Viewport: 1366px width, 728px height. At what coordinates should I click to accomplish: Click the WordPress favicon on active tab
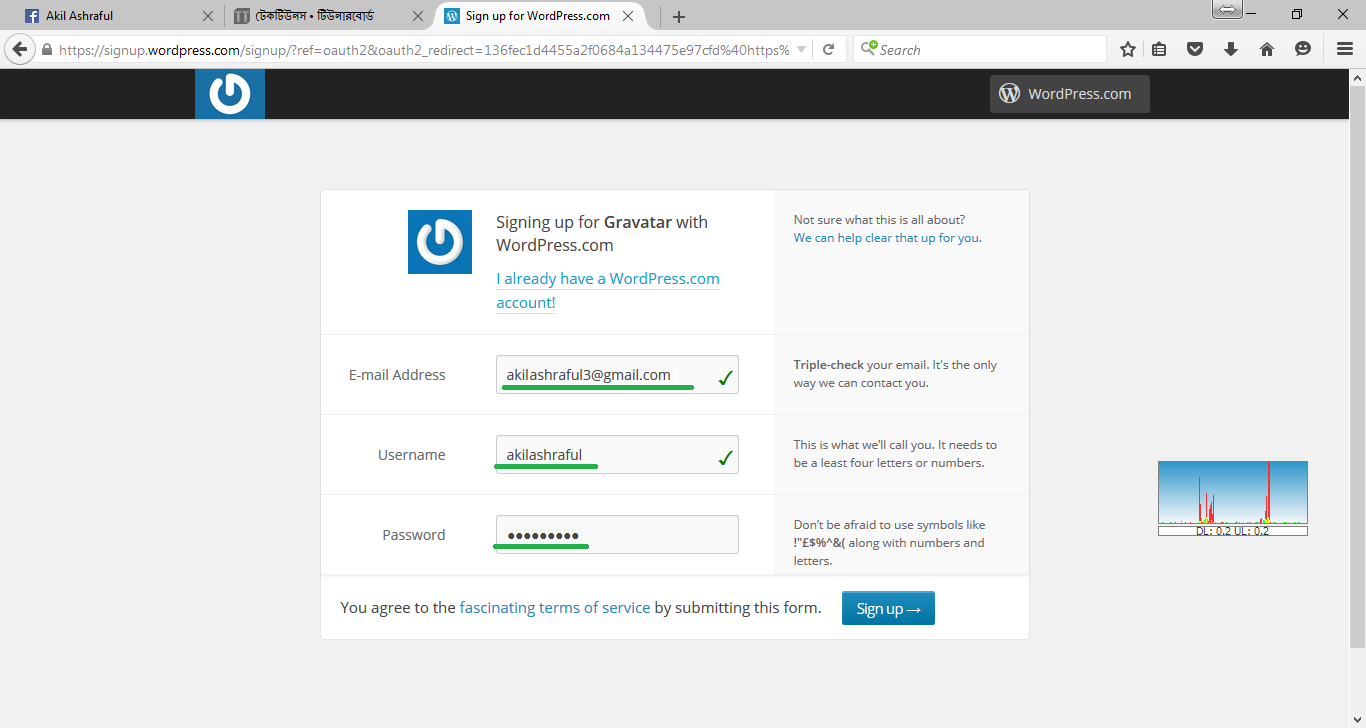tap(452, 16)
